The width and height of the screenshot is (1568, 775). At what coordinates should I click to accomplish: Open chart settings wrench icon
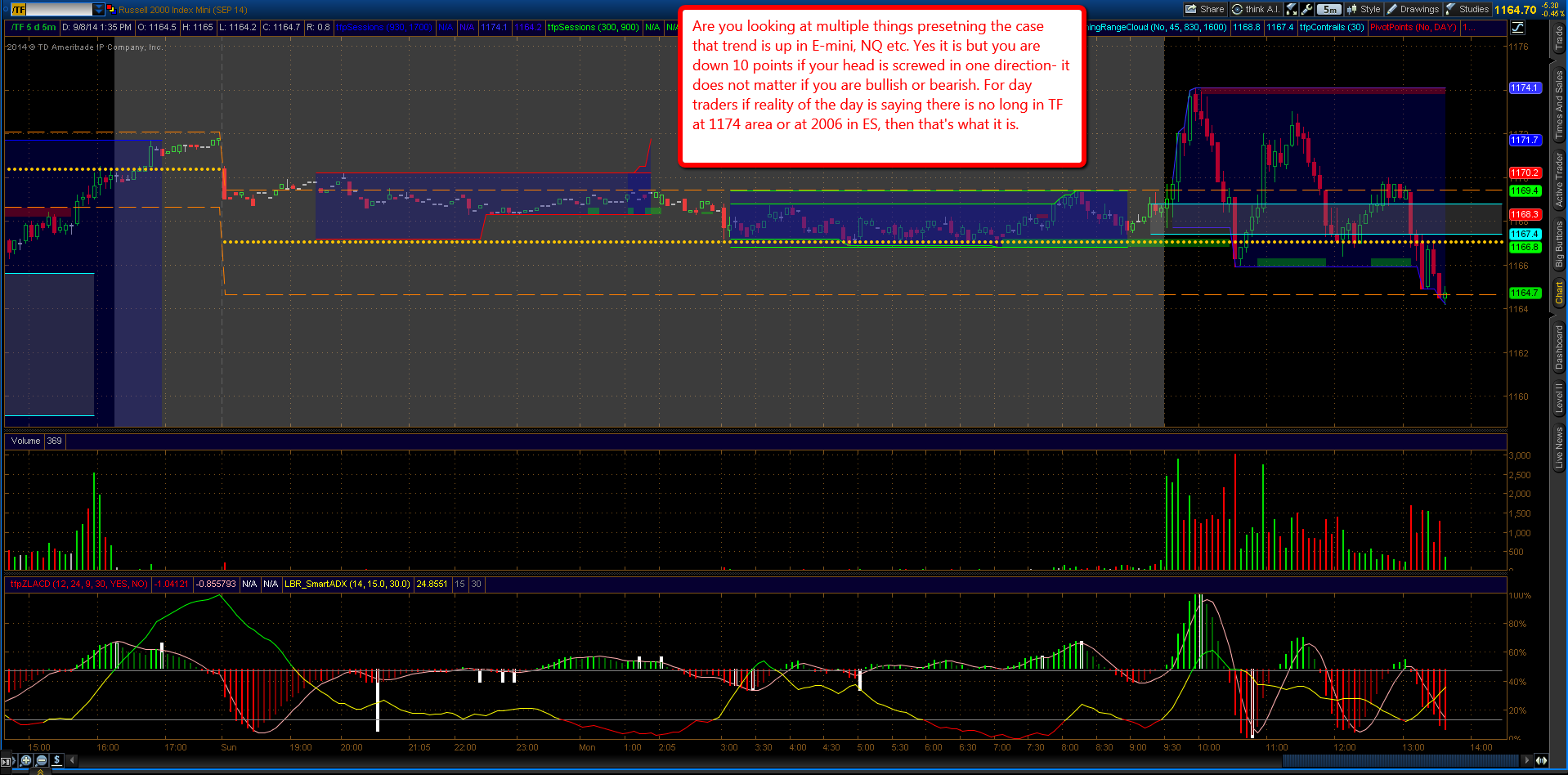tap(1307, 9)
